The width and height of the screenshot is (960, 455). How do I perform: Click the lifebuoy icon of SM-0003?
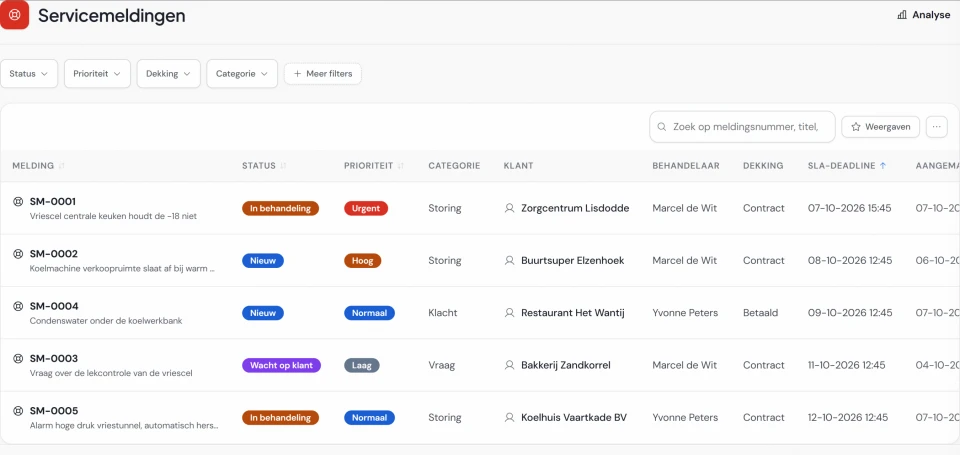click(x=18, y=358)
